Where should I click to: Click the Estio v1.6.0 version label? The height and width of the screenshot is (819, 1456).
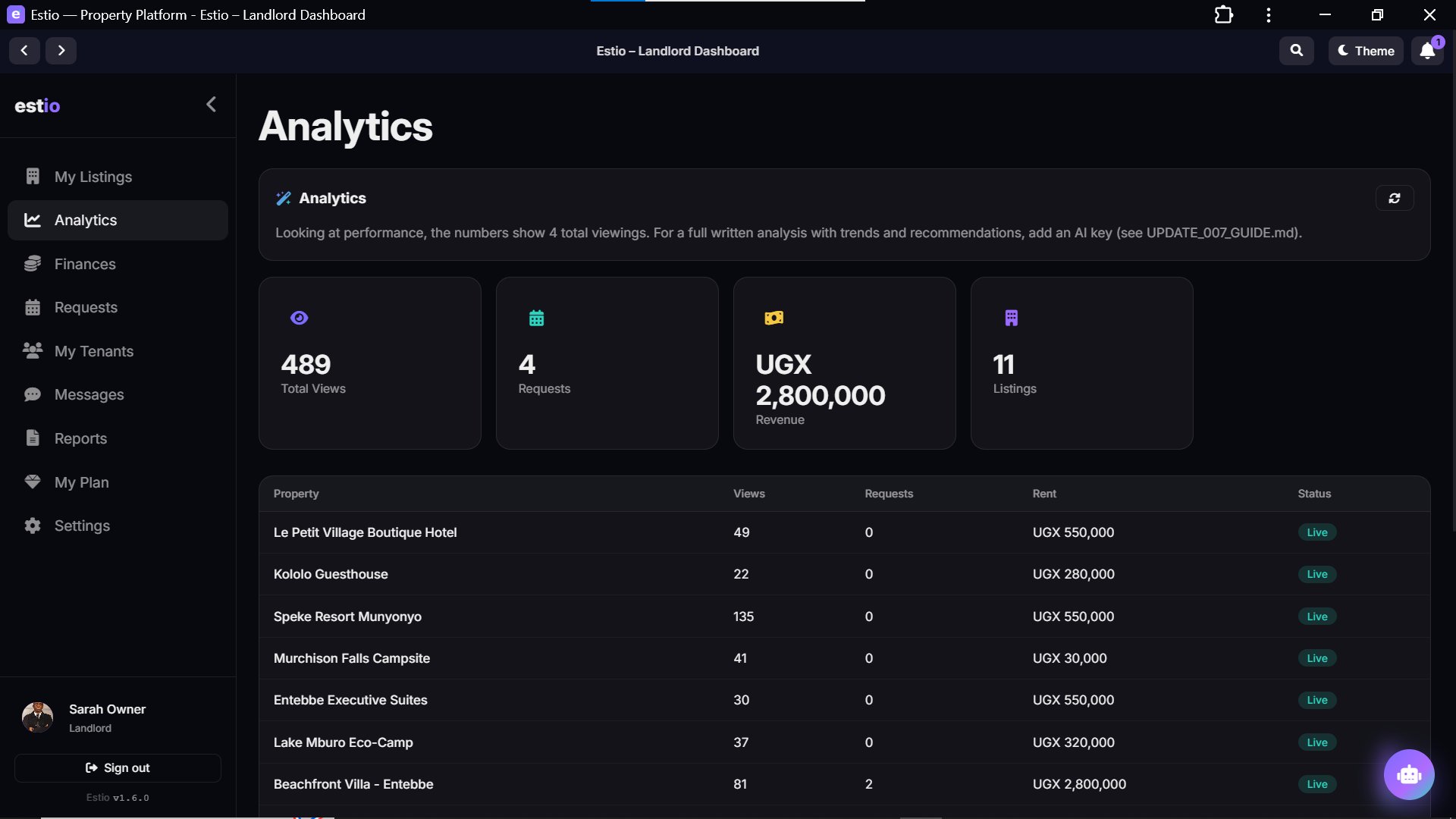coord(118,798)
